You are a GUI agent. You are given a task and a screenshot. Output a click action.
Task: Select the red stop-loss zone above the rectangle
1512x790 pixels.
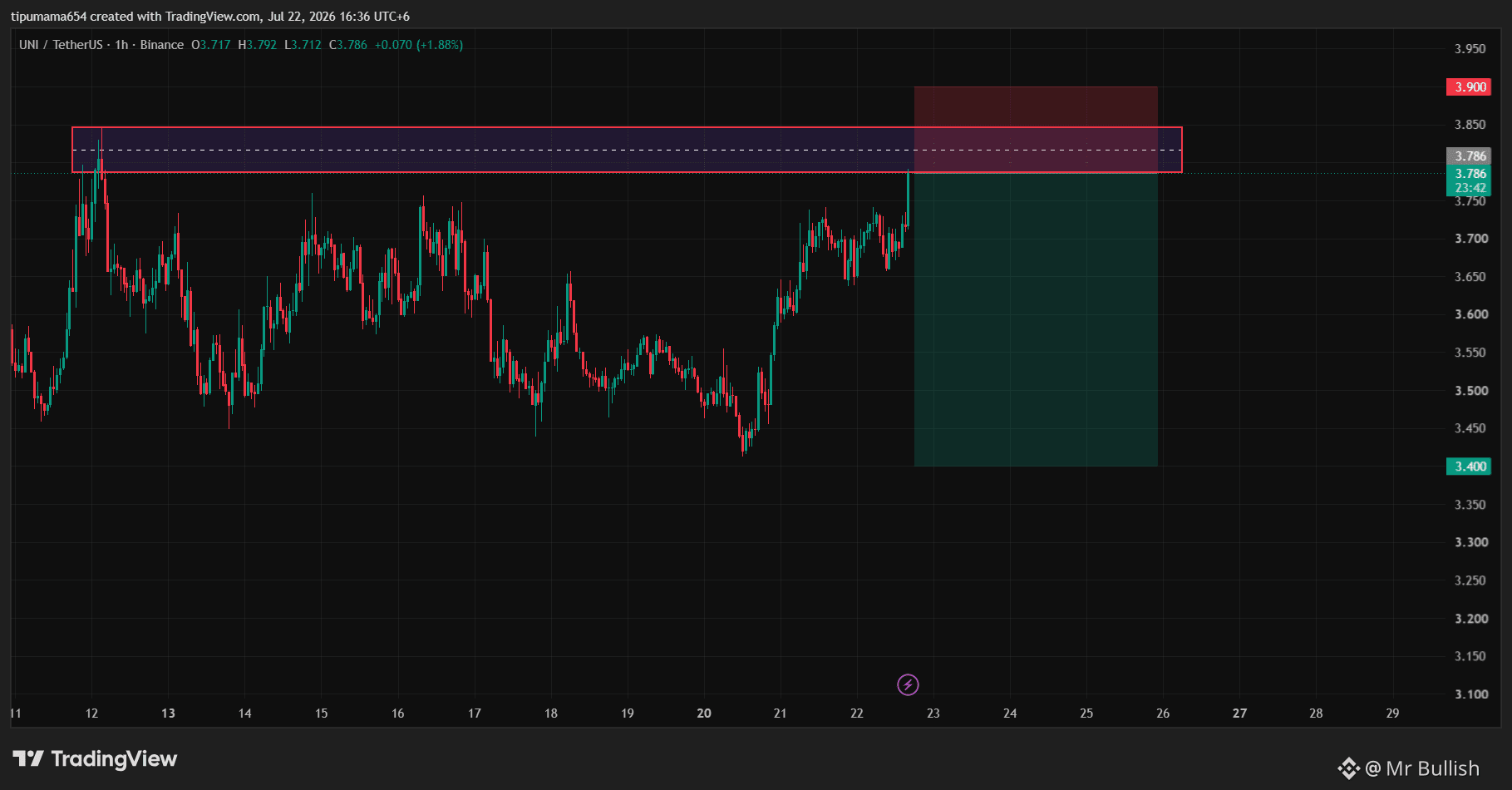(x=1036, y=106)
